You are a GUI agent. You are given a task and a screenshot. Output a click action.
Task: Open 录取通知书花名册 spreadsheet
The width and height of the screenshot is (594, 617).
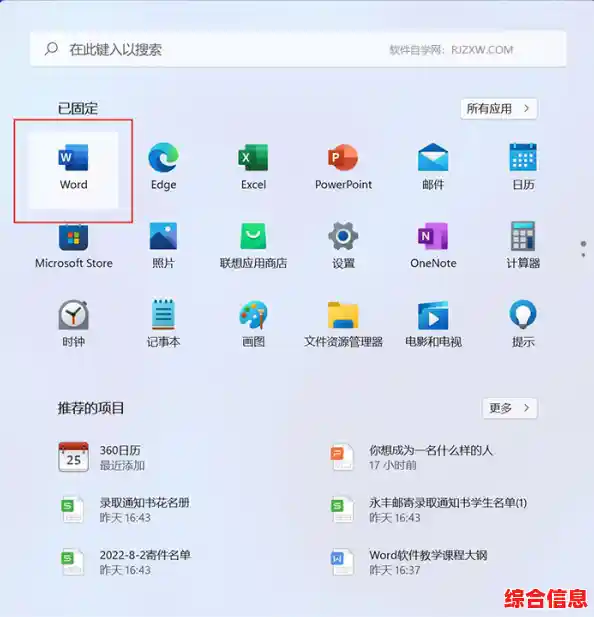125,510
